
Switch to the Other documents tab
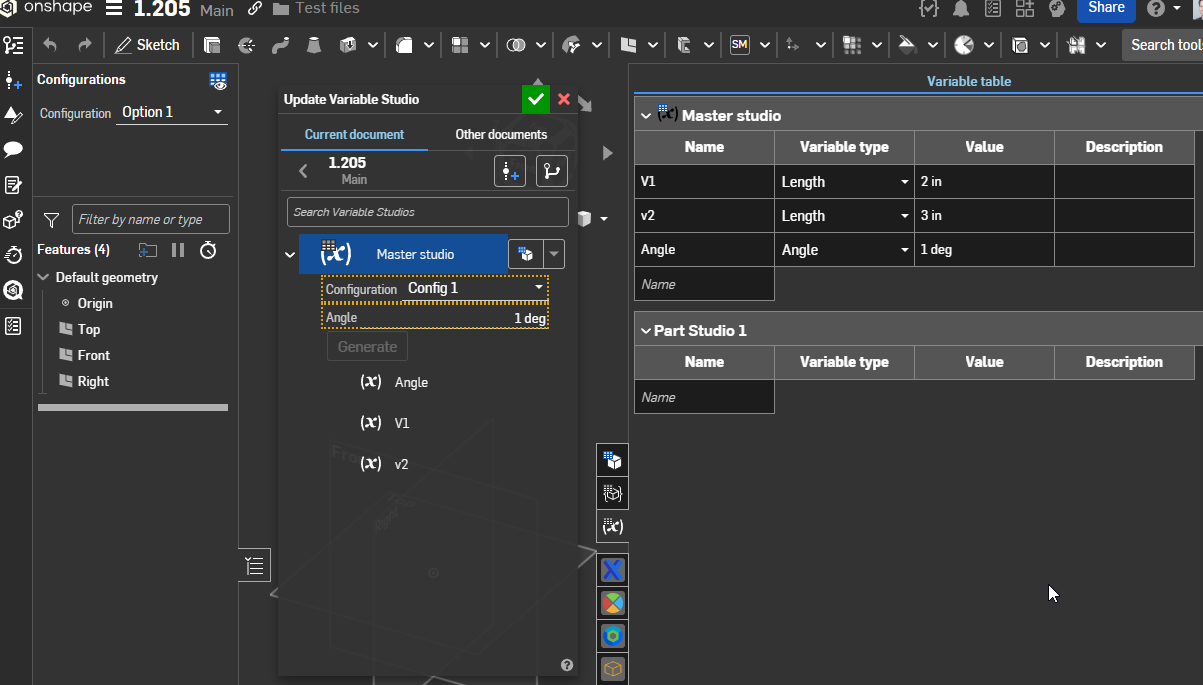pyautogui.click(x=501, y=134)
